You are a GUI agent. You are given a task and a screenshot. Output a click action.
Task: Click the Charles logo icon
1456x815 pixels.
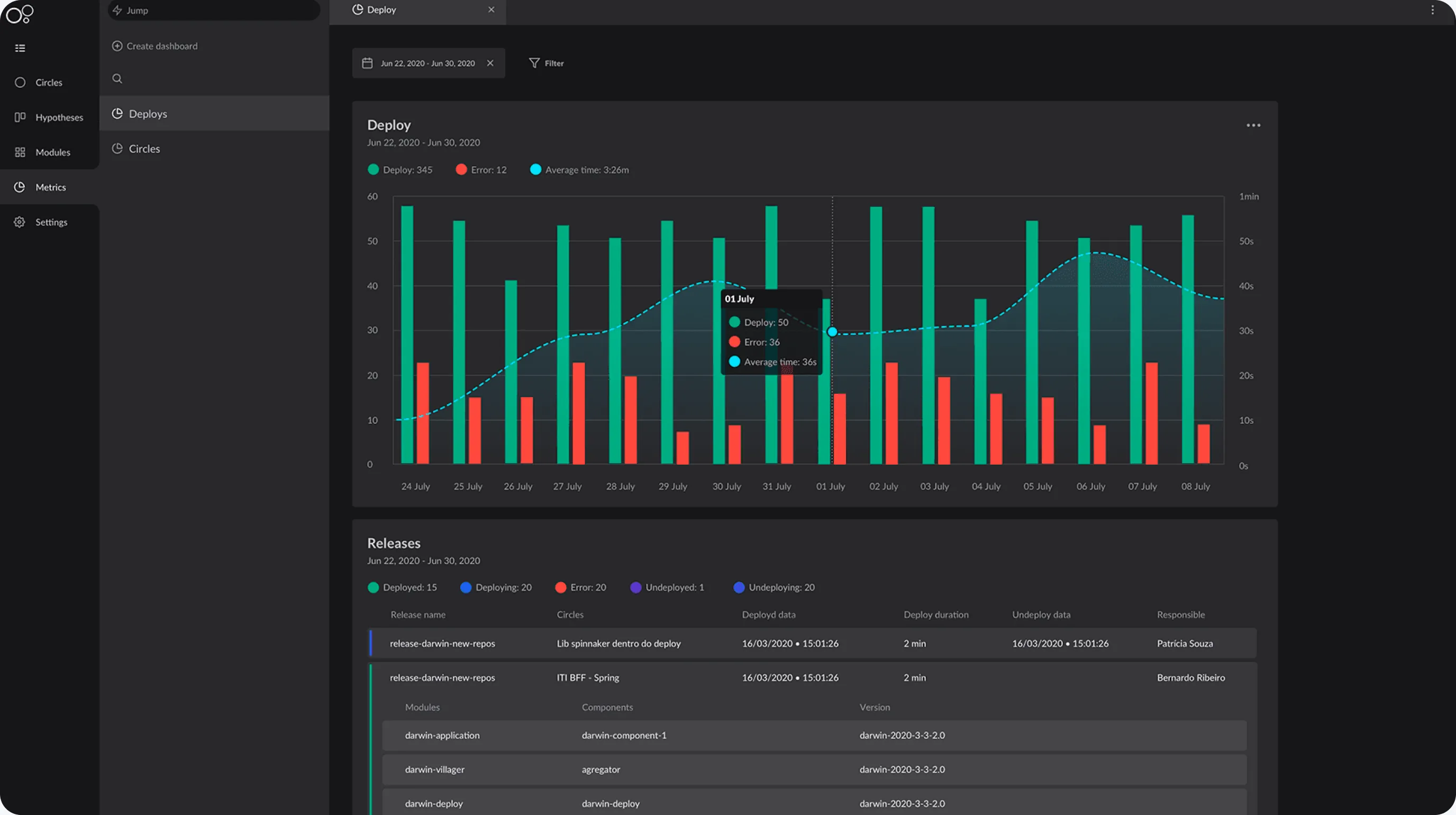(x=20, y=14)
